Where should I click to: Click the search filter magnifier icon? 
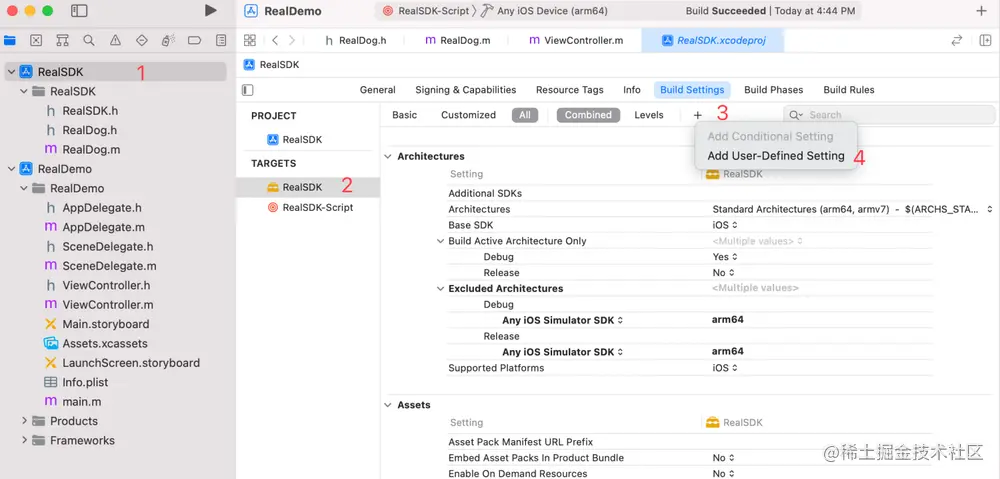(796, 115)
